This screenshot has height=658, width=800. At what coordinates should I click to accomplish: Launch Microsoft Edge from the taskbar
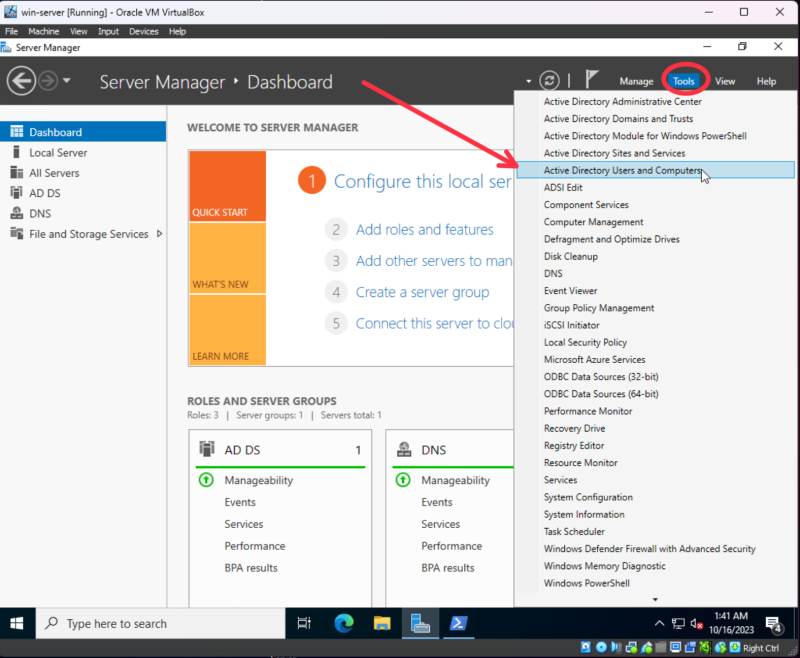pyautogui.click(x=343, y=623)
